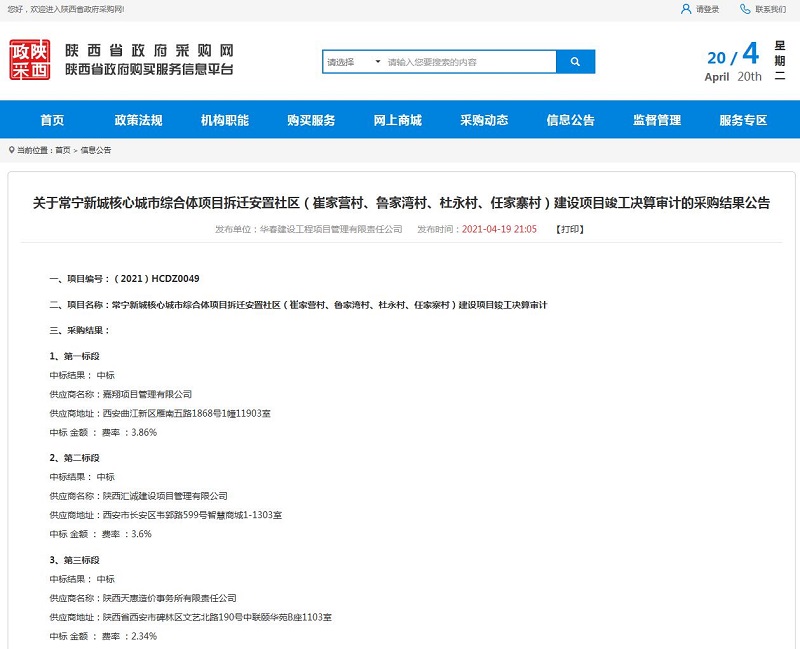Open the 请选择 dropdown in search bar
Image resolution: width=800 pixels, height=649 pixels.
pos(353,62)
